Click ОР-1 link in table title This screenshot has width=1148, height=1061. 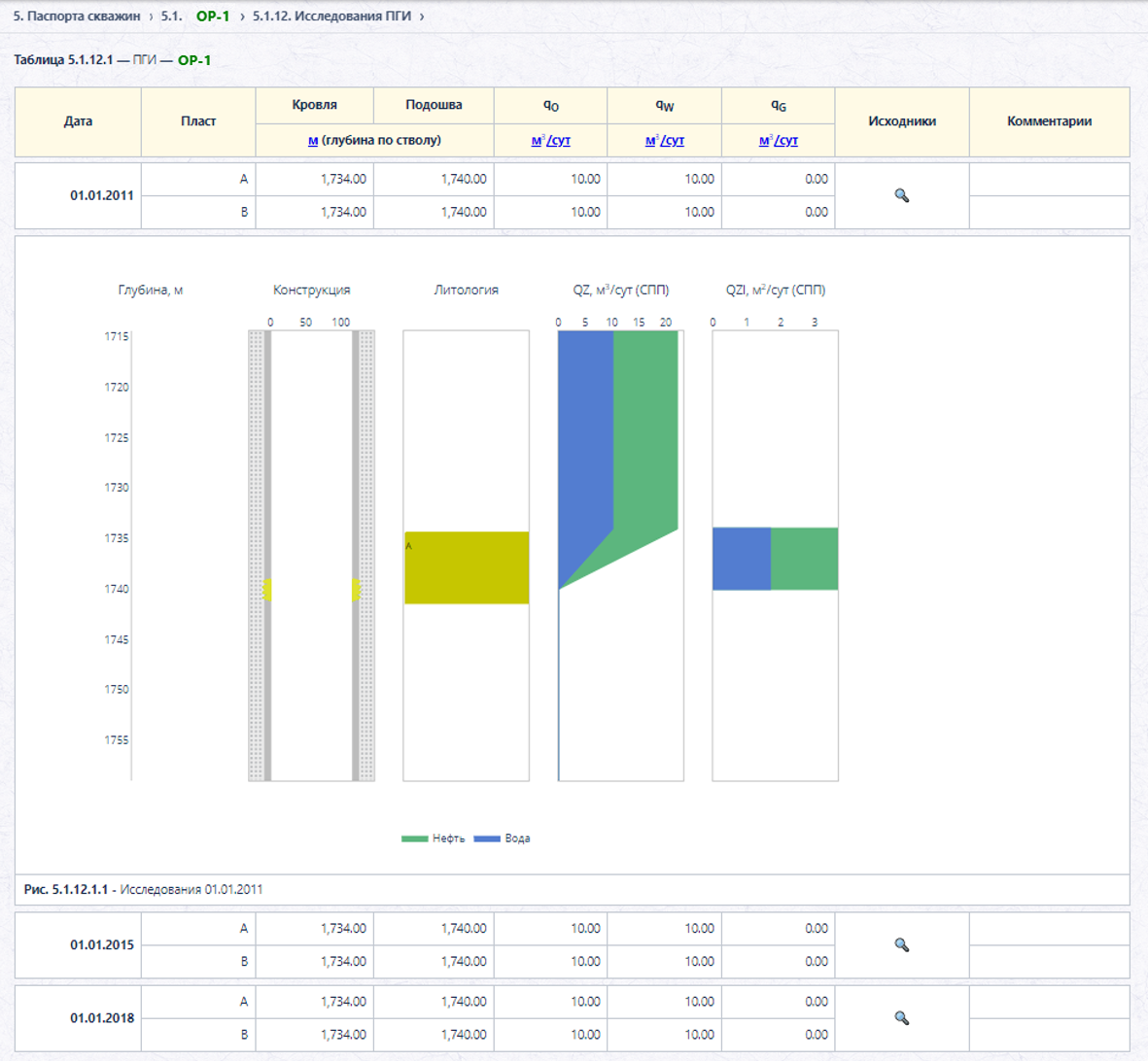pyautogui.click(x=194, y=60)
